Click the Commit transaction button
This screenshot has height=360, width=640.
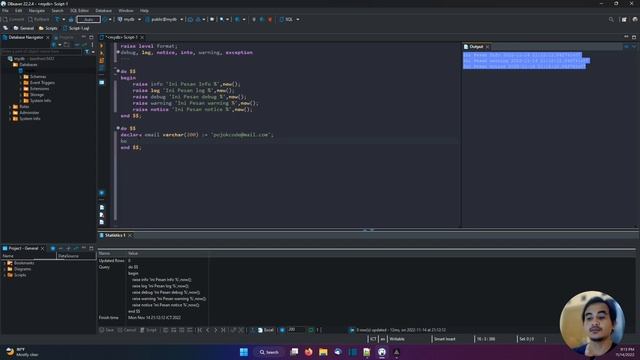pos(13,19)
